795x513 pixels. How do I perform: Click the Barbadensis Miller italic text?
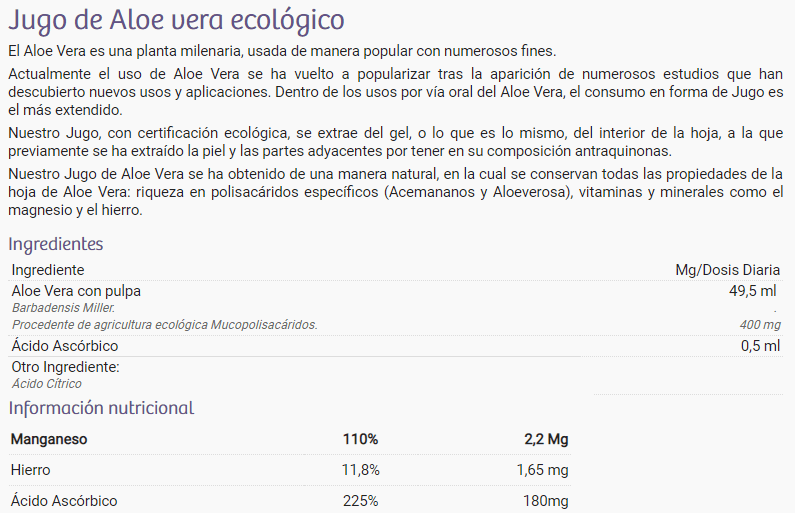[63, 308]
